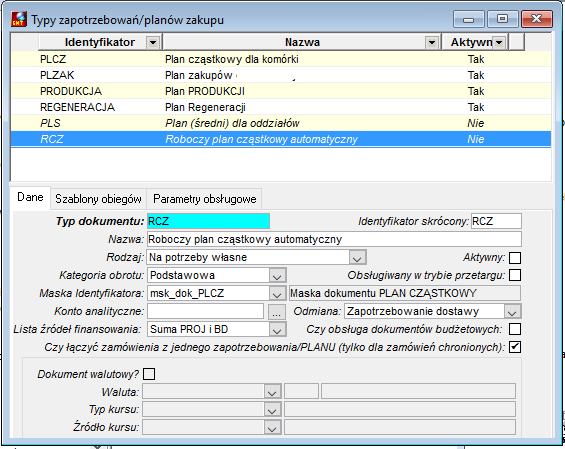Click 'Plan zakupów' name cell
Screen dimensions: 565x449
click(199, 75)
